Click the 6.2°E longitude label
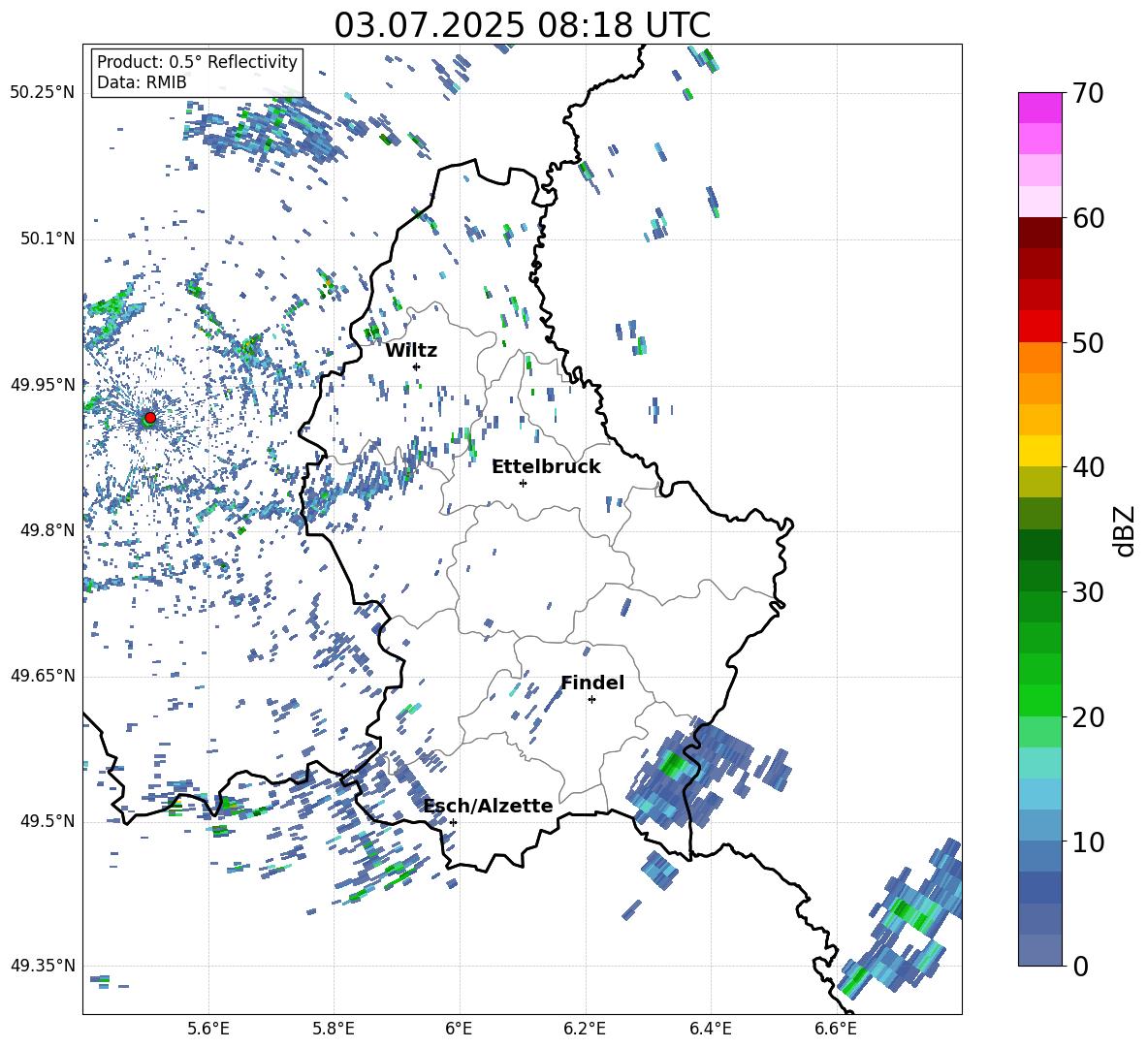Image resolution: width=1148 pixels, height=1048 pixels. click(x=585, y=1029)
